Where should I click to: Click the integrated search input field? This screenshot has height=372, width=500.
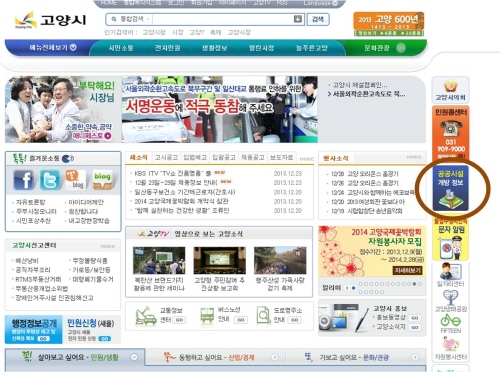pyautogui.click(x=223, y=19)
